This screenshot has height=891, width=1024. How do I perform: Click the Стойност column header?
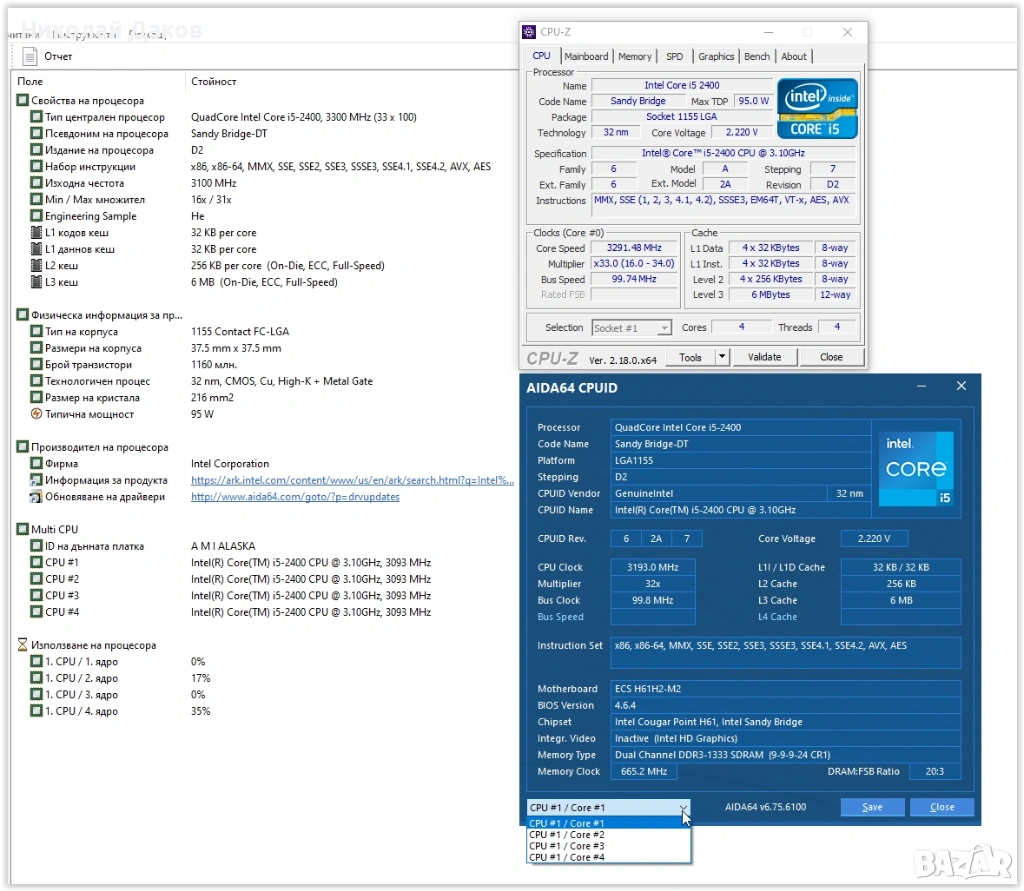click(213, 81)
